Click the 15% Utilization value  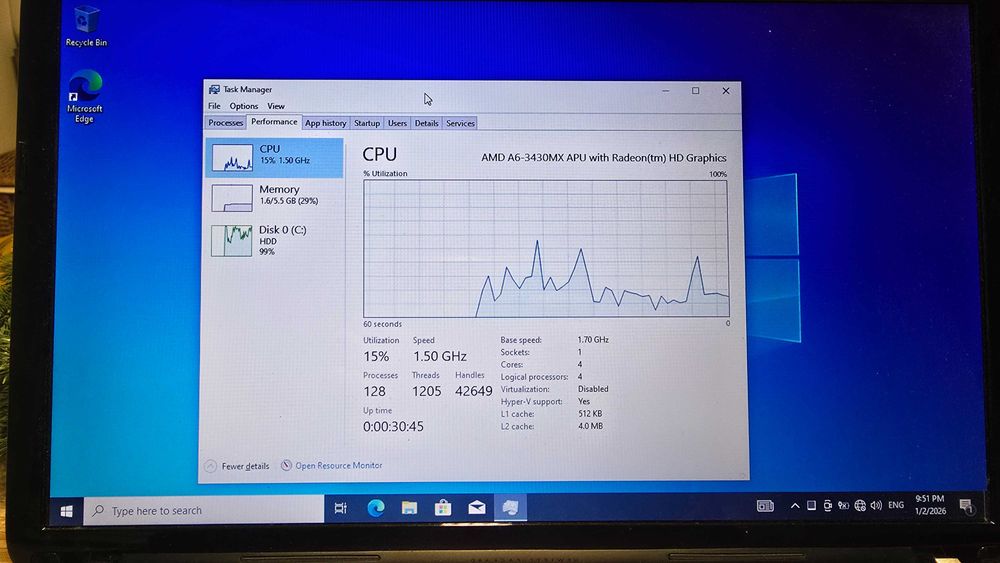pyautogui.click(x=376, y=356)
